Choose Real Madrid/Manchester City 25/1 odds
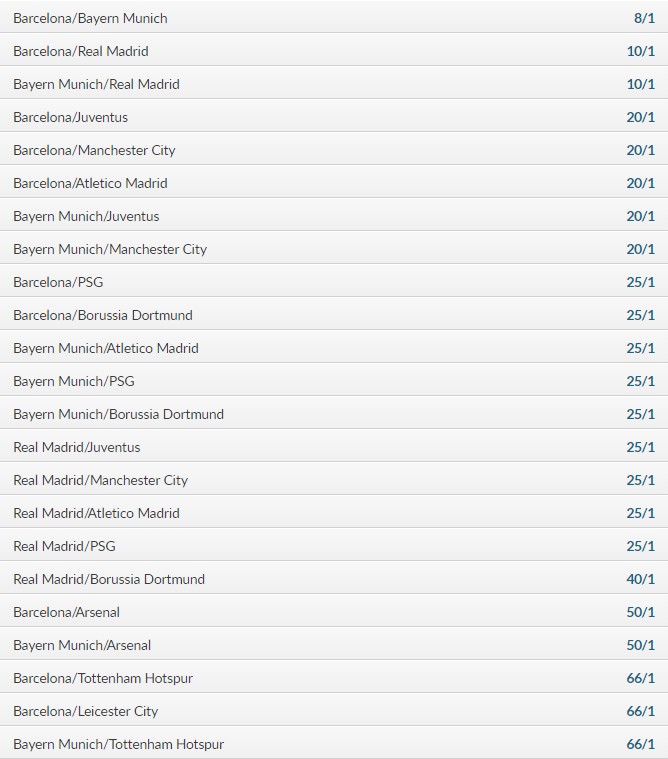Viewport: 668px width, 759px height. click(640, 480)
